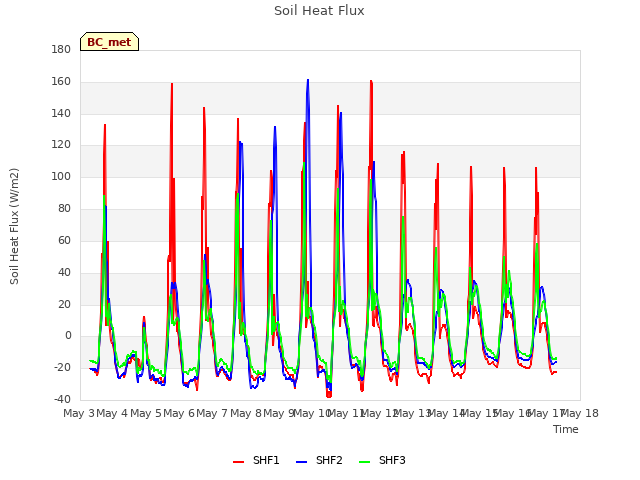Screen dimensions: 640x480
Task: Click the -20 y-axis tick label
Action: pos(62,367)
